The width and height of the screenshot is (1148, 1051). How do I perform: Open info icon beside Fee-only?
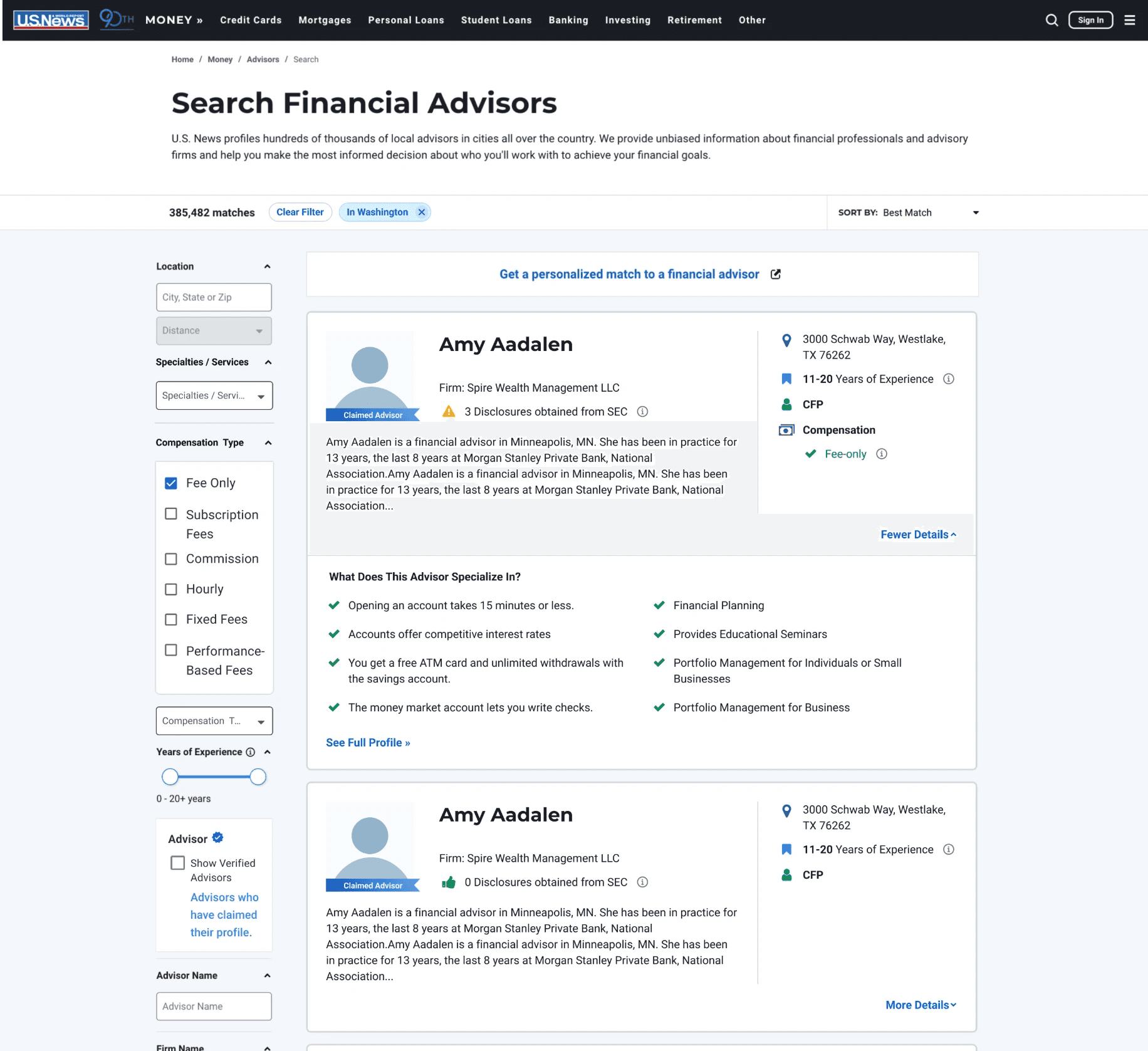pos(882,454)
